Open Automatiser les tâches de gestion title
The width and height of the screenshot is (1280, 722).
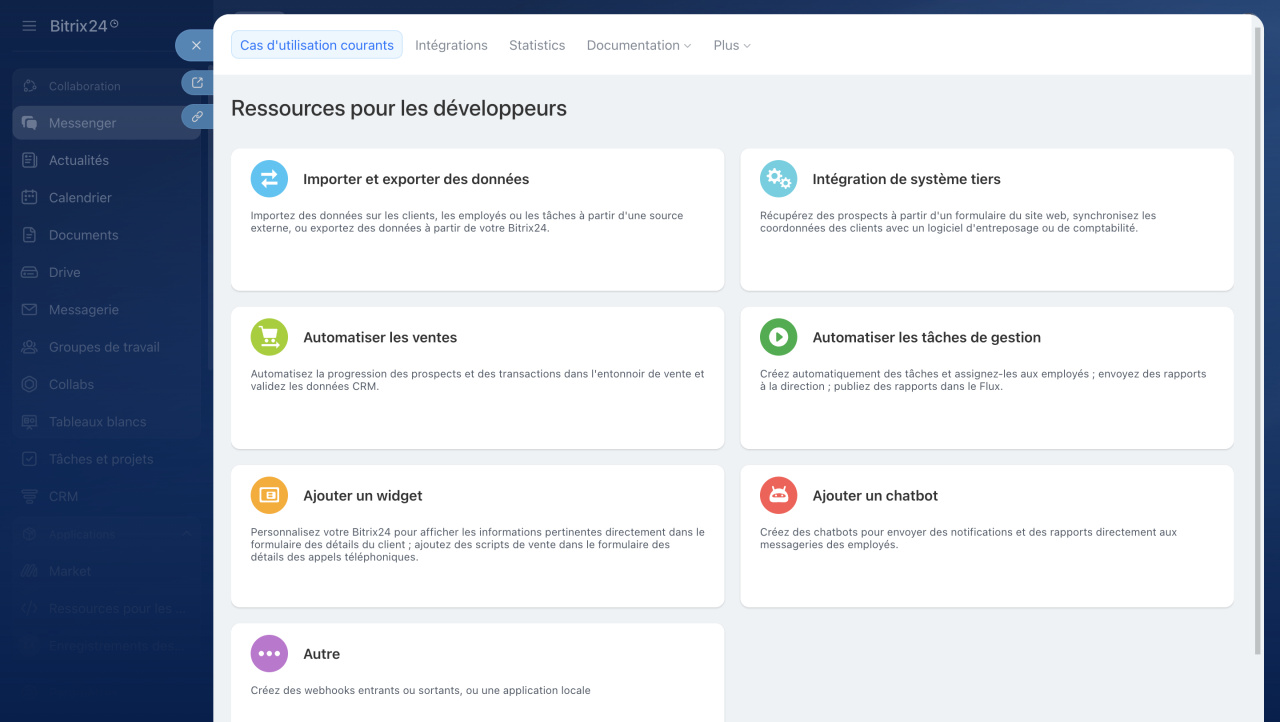coord(926,337)
